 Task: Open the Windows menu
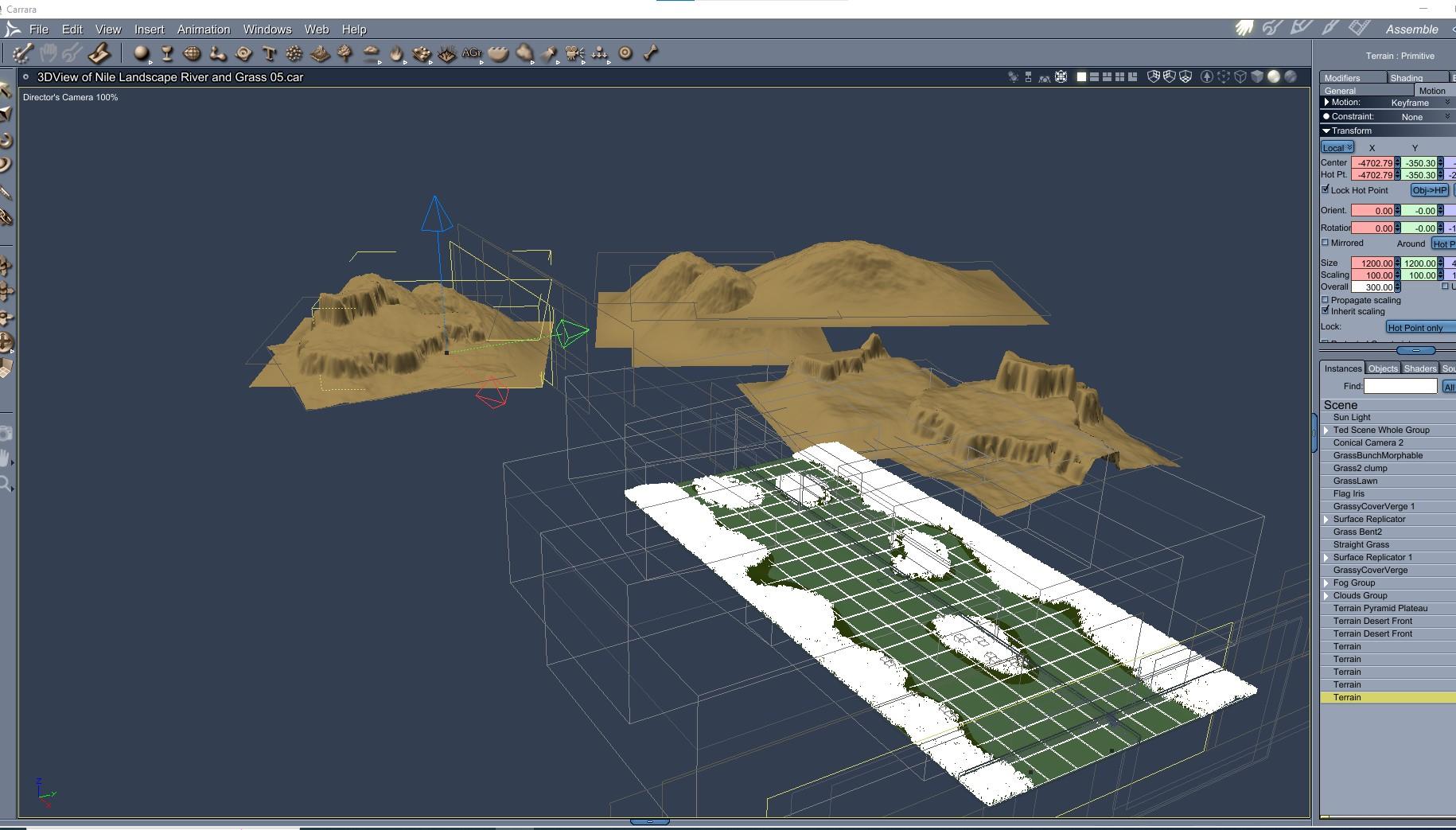[267, 29]
